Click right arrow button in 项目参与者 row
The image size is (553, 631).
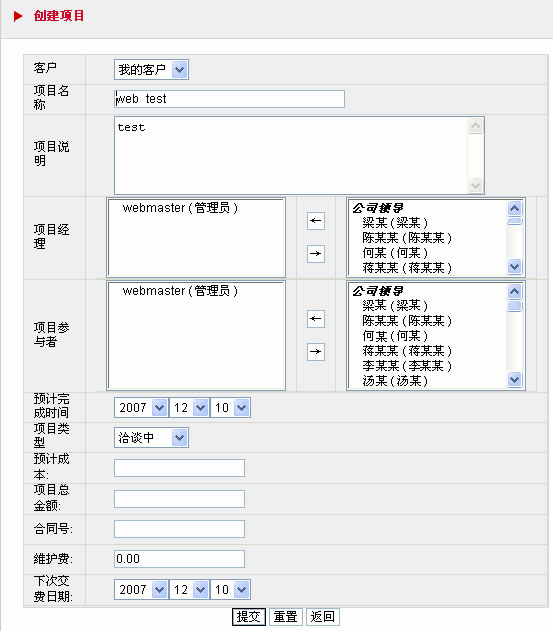point(316,352)
